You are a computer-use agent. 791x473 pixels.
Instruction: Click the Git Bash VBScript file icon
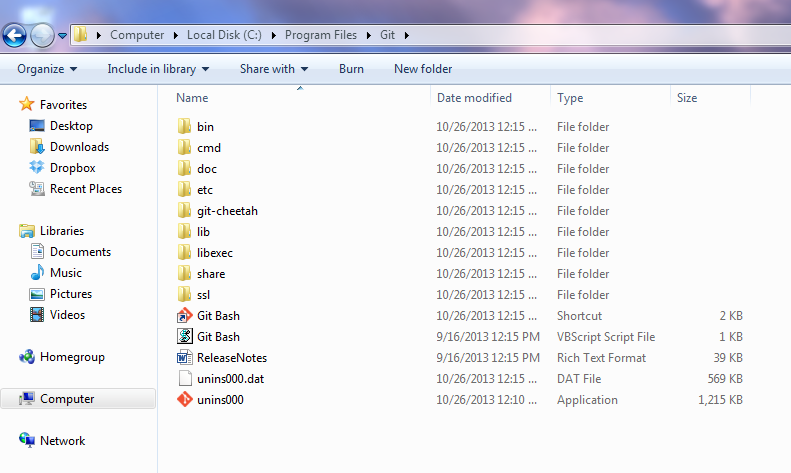click(x=184, y=337)
